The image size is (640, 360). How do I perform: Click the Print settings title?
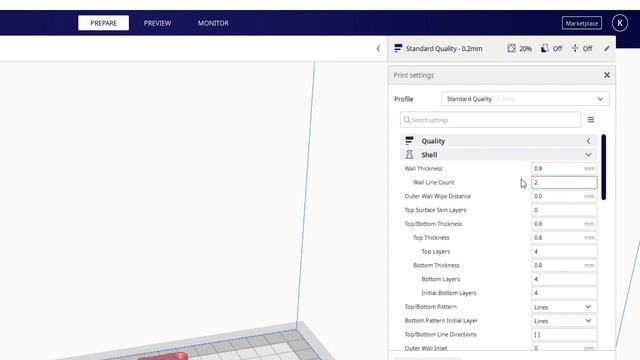[x=413, y=75]
